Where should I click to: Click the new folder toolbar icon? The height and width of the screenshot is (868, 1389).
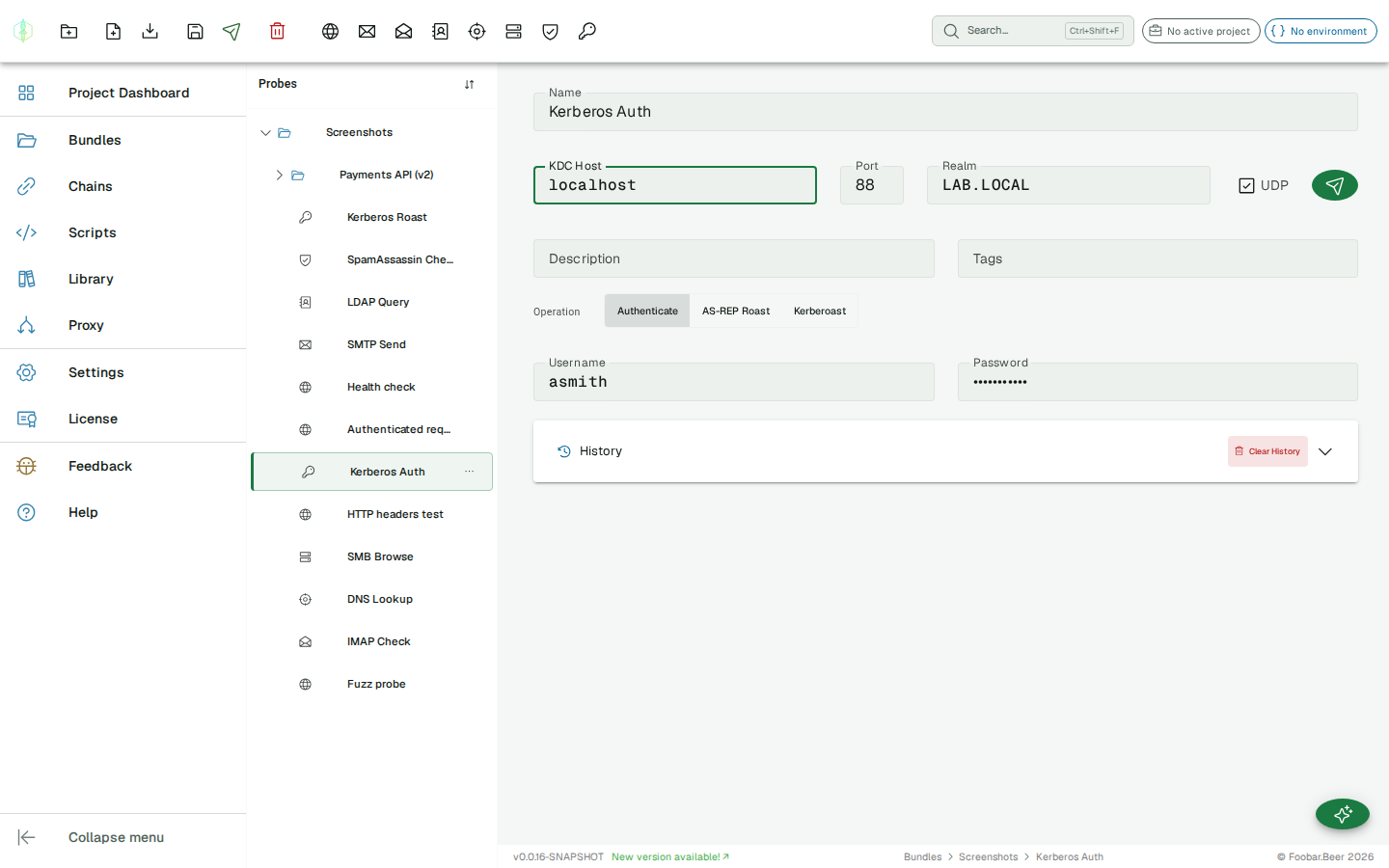tap(68, 31)
